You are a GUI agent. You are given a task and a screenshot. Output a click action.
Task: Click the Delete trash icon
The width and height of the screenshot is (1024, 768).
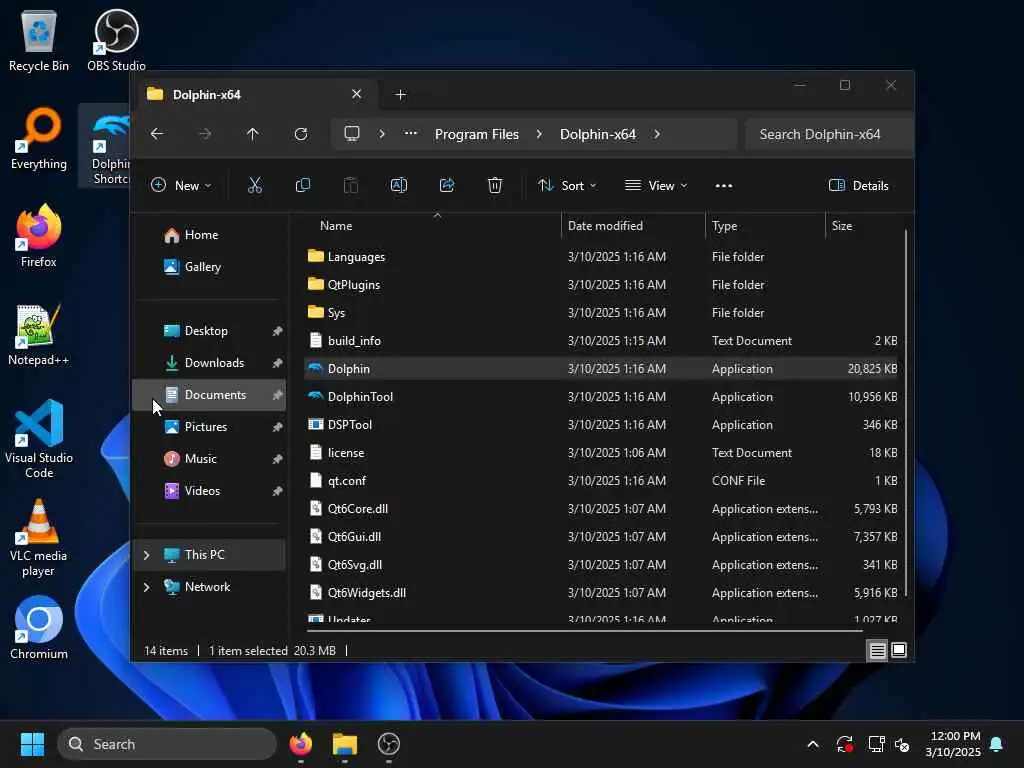click(494, 185)
